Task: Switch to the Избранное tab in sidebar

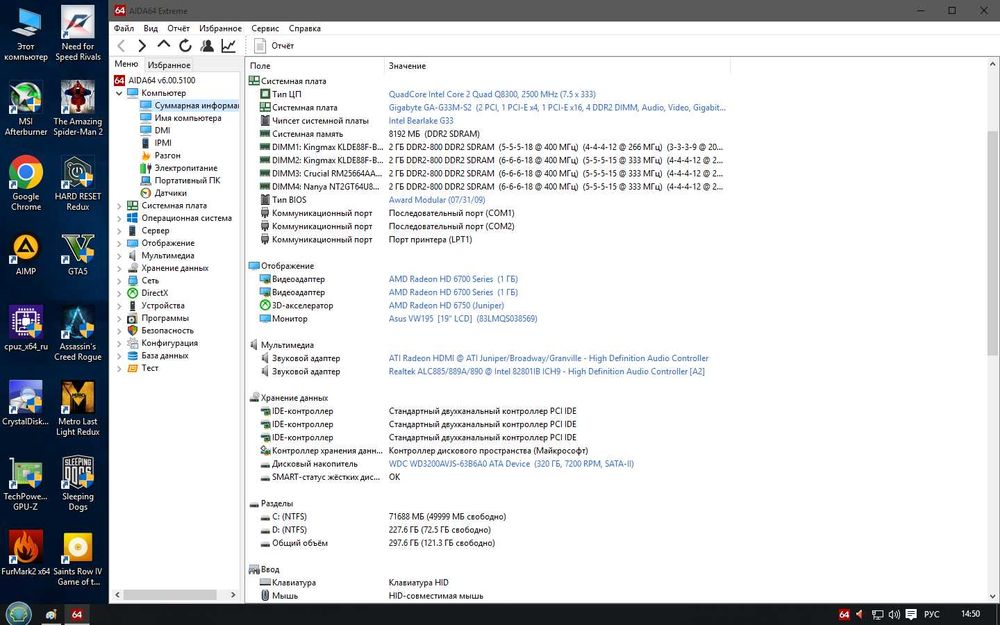Action: (168, 65)
